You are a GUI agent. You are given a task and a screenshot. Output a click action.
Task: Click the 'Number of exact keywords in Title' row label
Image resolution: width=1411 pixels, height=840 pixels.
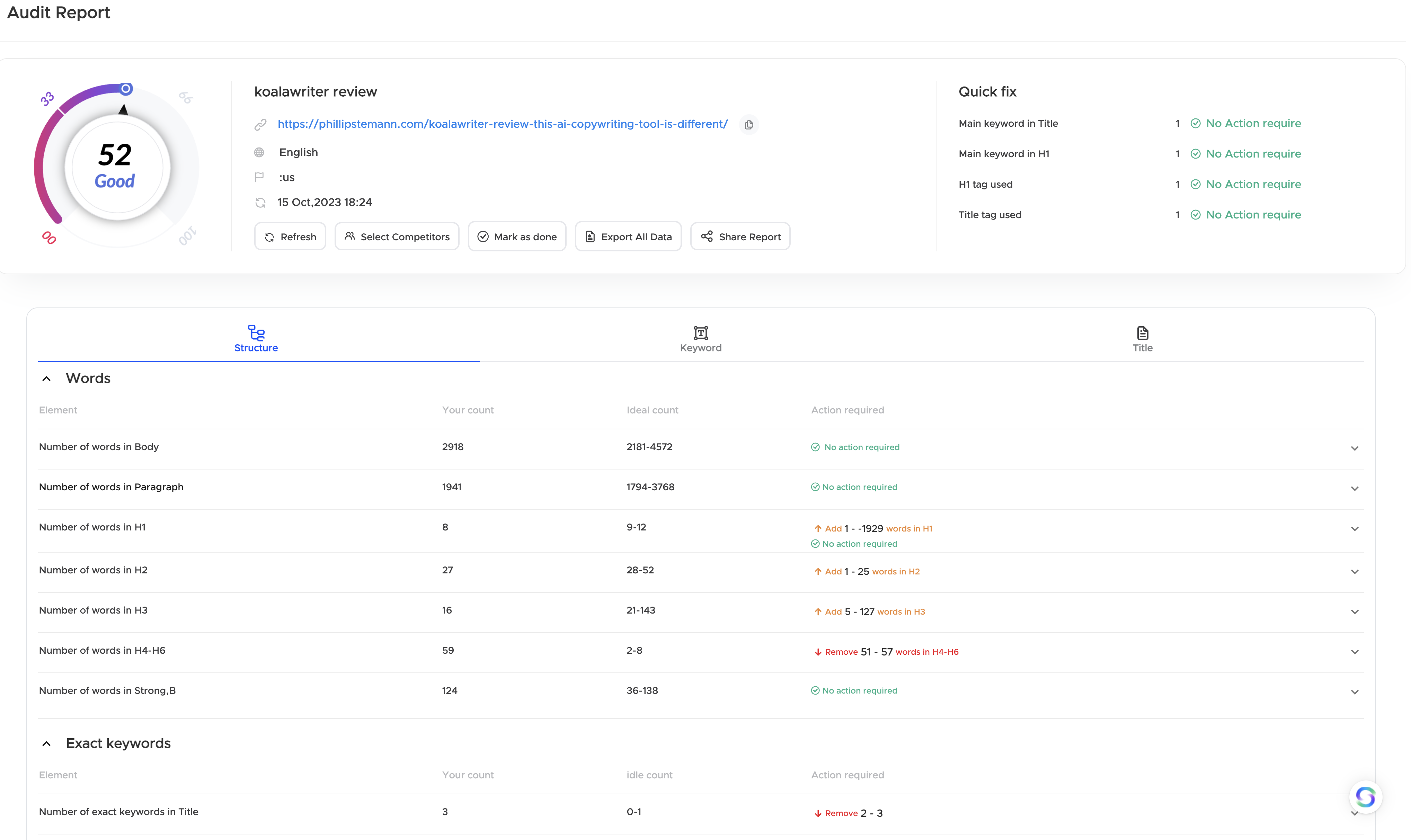click(x=118, y=812)
